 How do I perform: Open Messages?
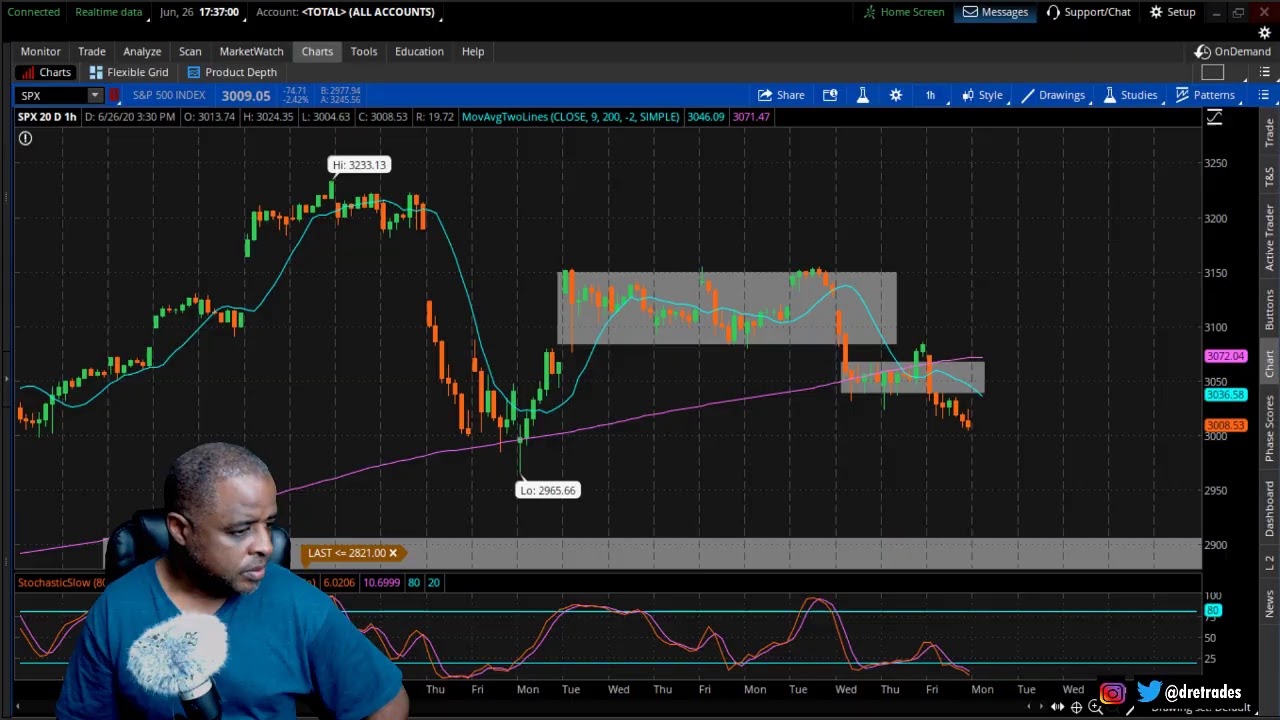995,12
